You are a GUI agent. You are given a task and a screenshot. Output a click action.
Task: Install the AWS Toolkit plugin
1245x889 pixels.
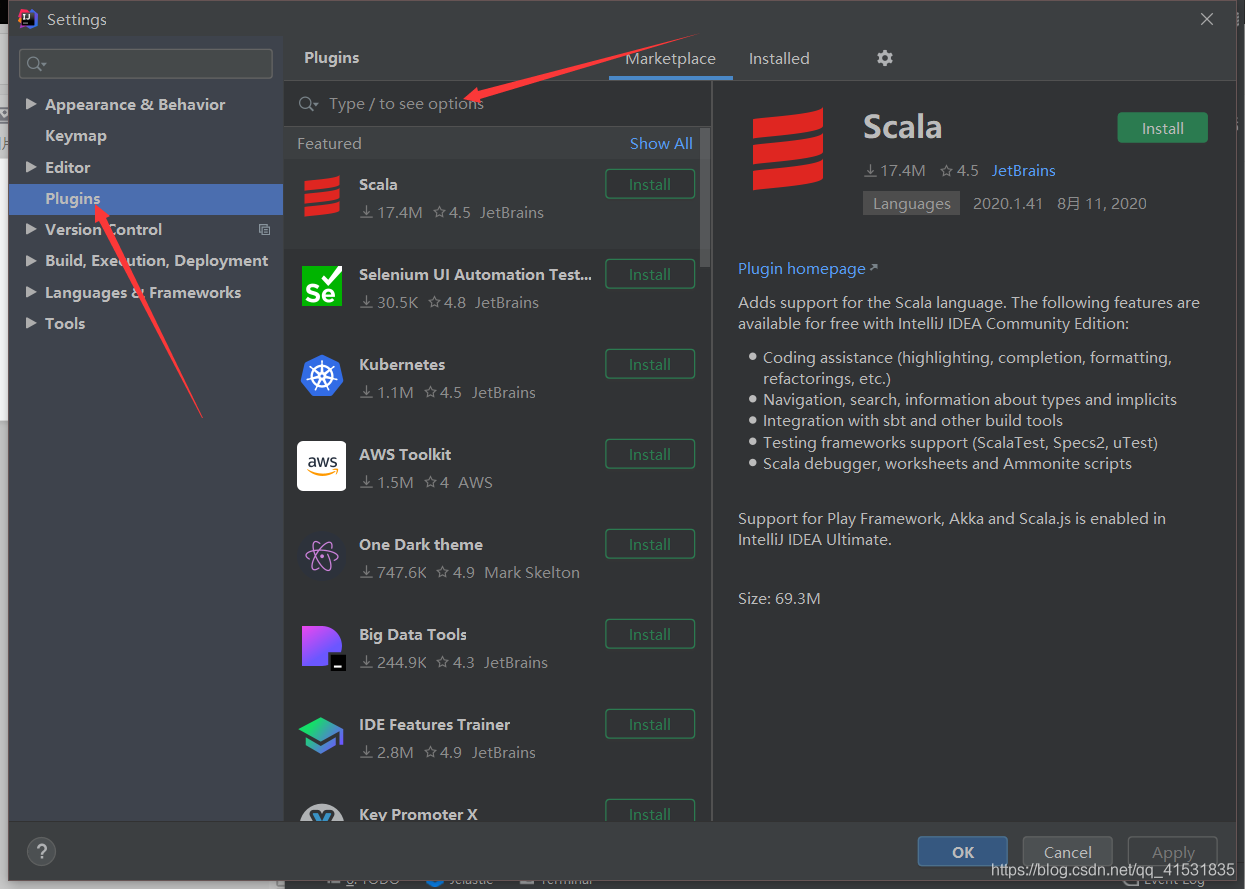pyautogui.click(x=650, y=455)
